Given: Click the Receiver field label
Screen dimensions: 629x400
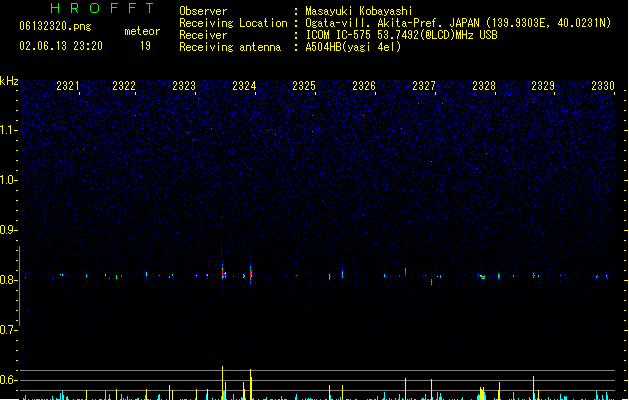Looking at the screenshot, I should click(x=203, y=35).
